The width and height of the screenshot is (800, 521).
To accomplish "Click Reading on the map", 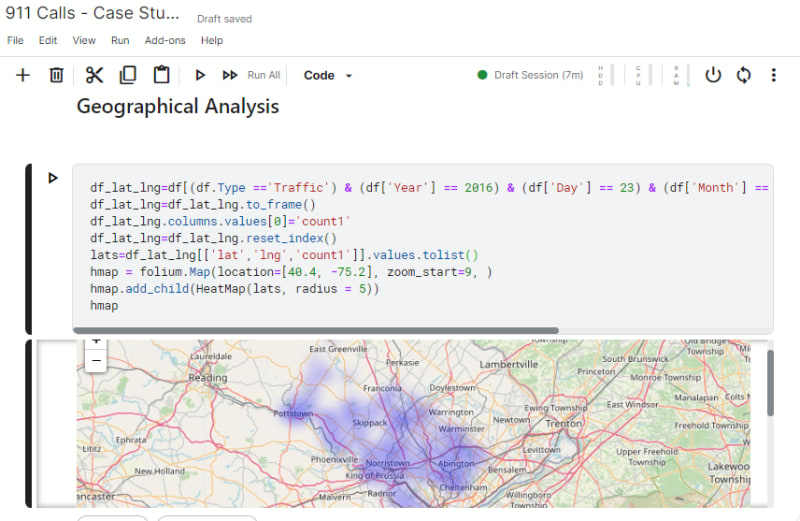I will click(208, 378).
